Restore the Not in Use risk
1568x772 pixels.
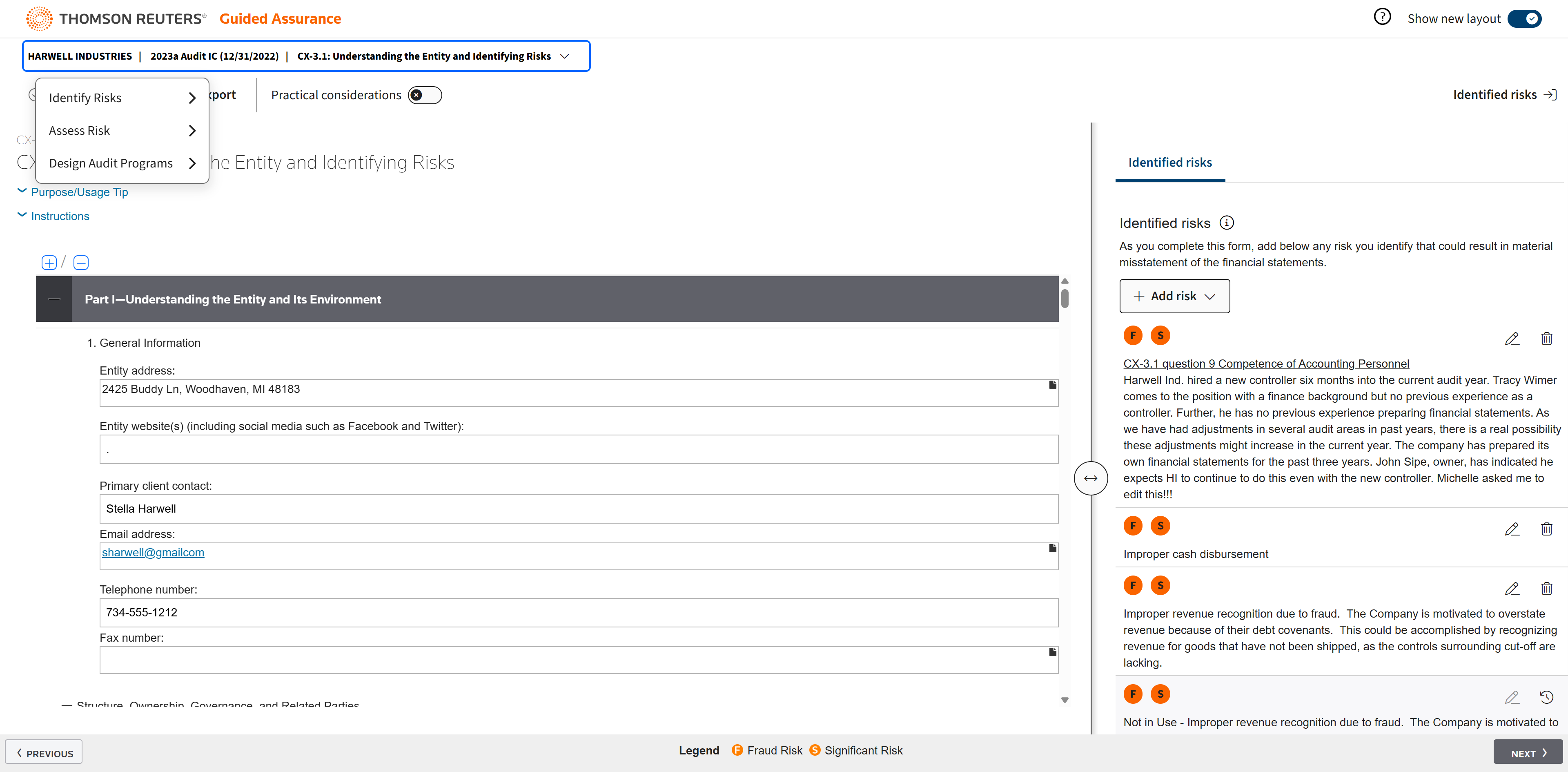[1546, 697]
